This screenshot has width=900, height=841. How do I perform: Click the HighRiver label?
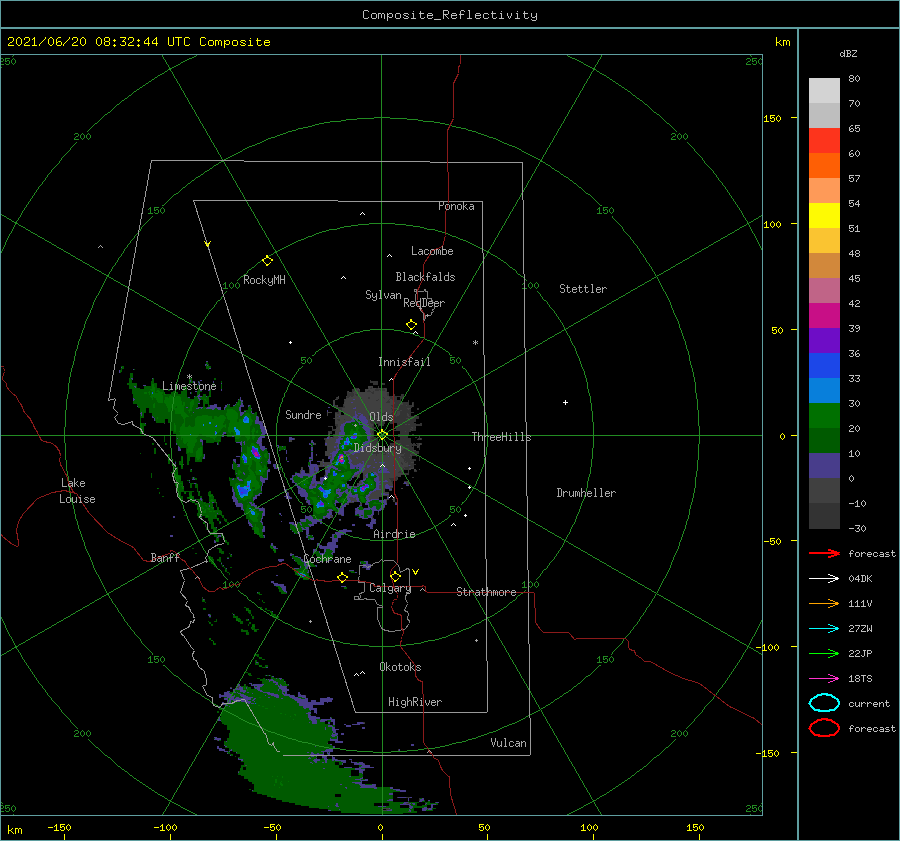point(415,702)
